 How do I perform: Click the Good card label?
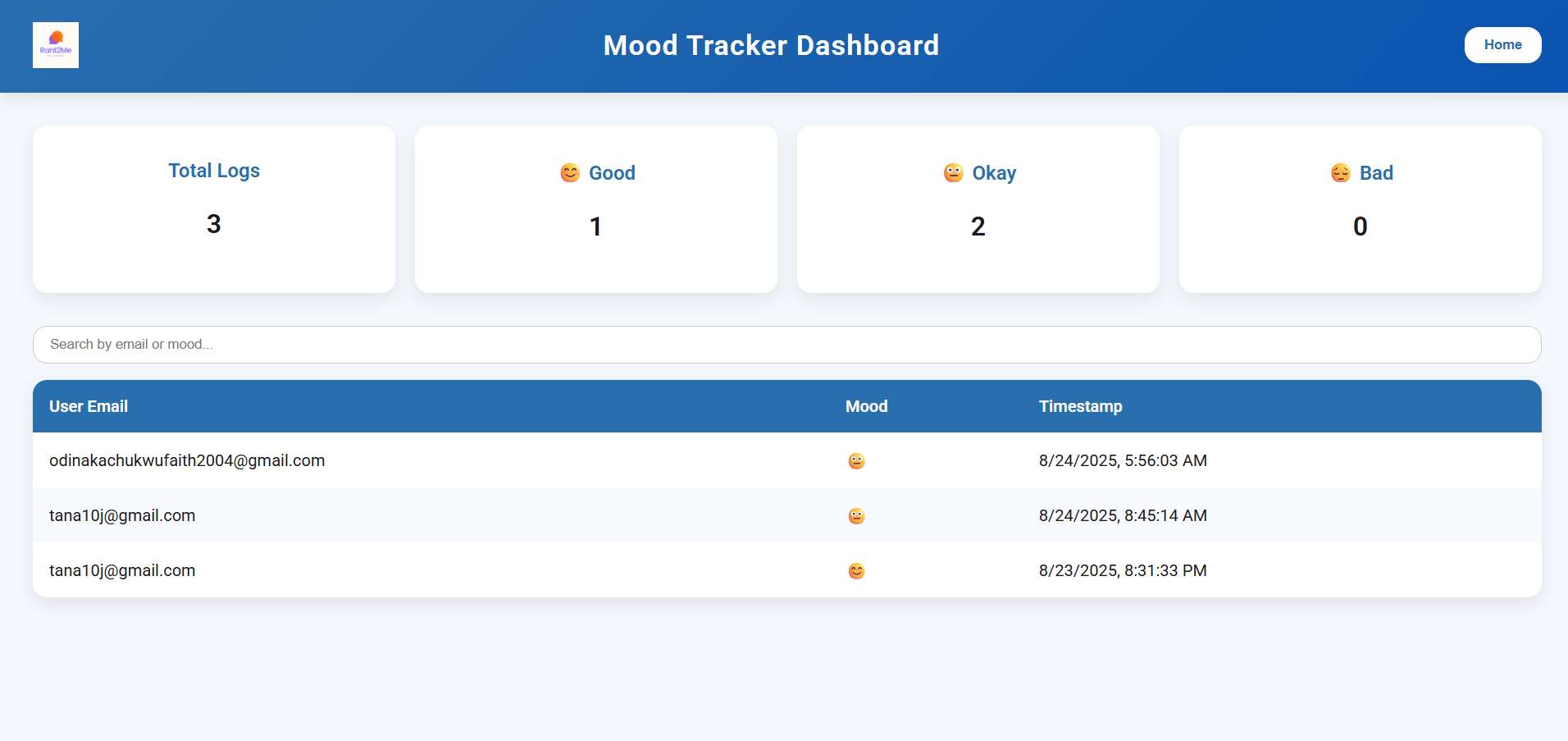click(x=612, y=173)
